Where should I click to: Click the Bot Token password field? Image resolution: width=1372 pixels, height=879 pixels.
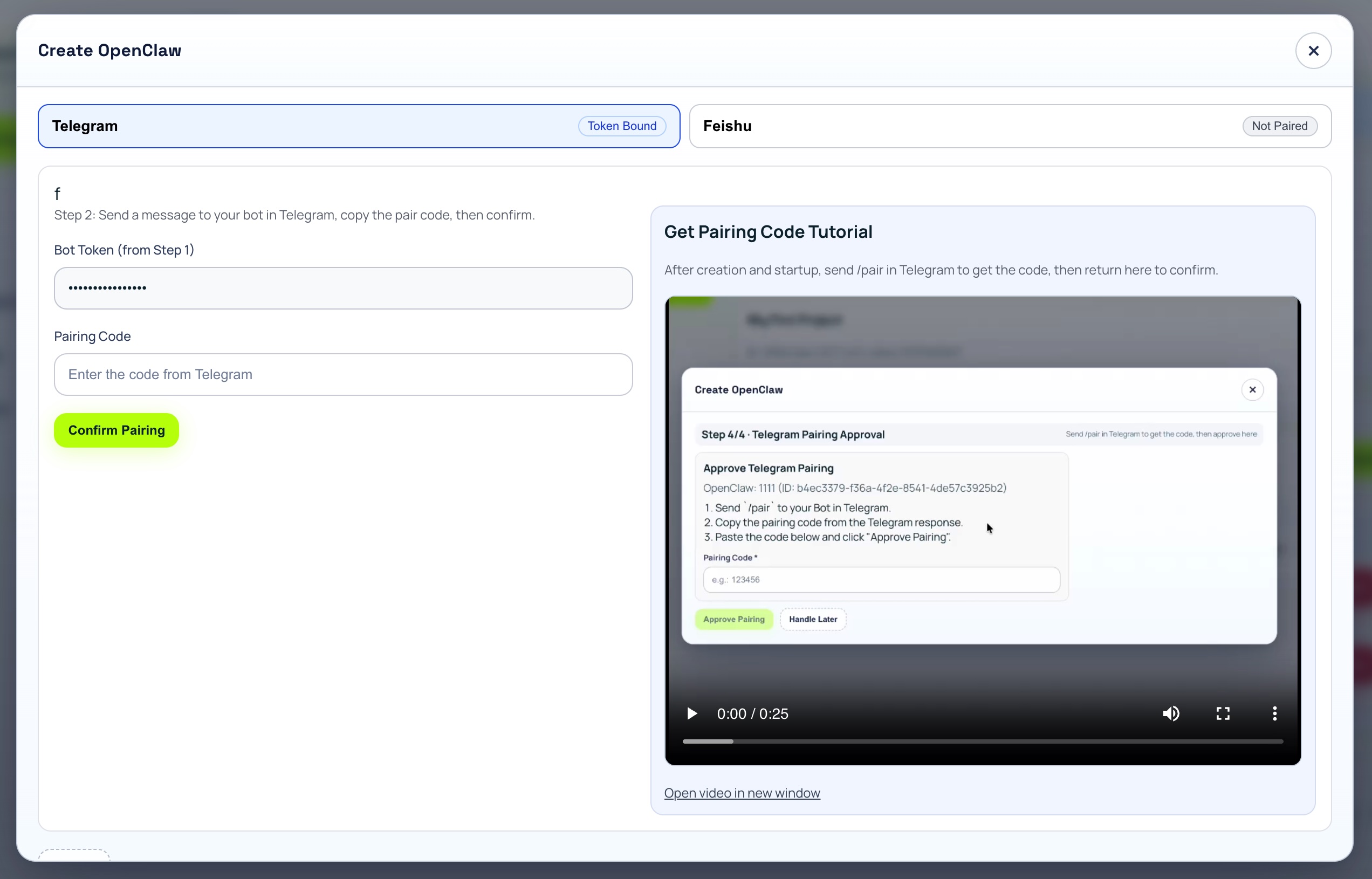(x=343, y=289)
